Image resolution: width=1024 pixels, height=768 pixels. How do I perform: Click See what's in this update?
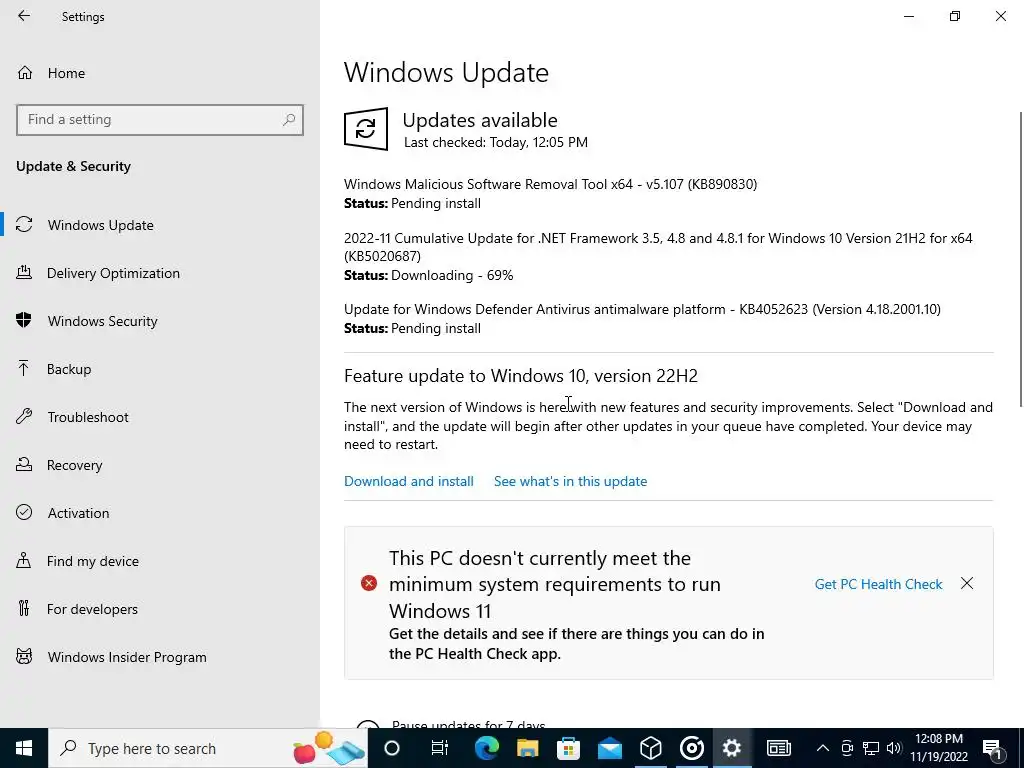[x=570, y=481]
